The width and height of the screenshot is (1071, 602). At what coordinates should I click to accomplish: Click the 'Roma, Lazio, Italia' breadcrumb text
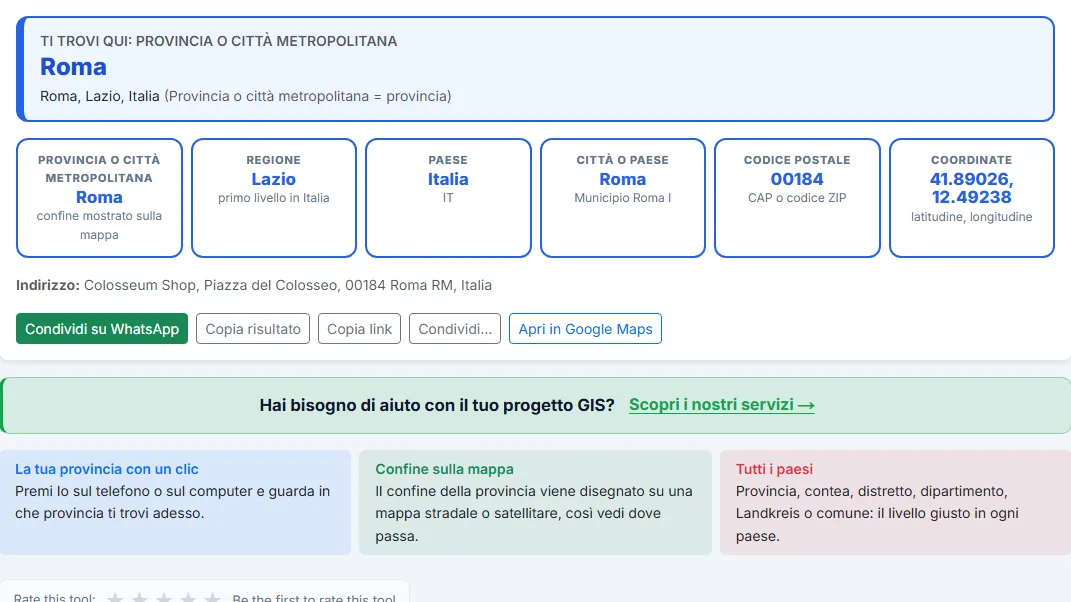(100, 96)
